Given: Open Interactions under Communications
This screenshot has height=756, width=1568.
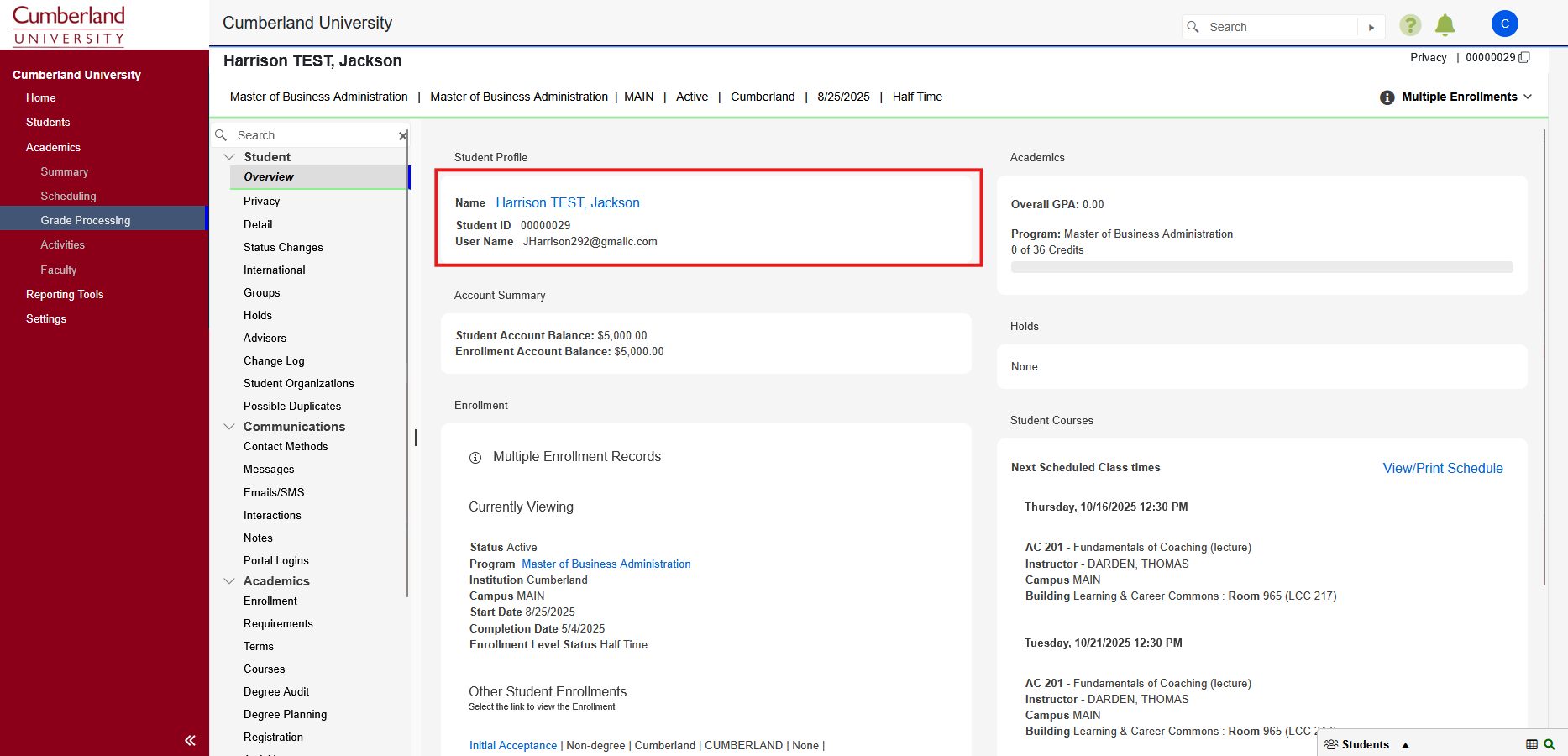Looking at the screenshot, I should coord(272,515).
